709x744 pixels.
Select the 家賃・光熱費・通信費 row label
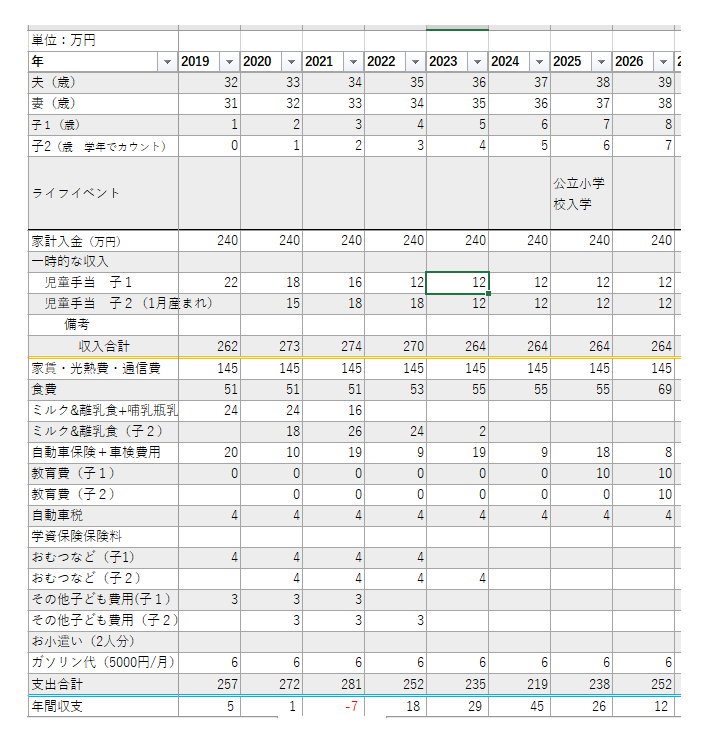[103, 369]
